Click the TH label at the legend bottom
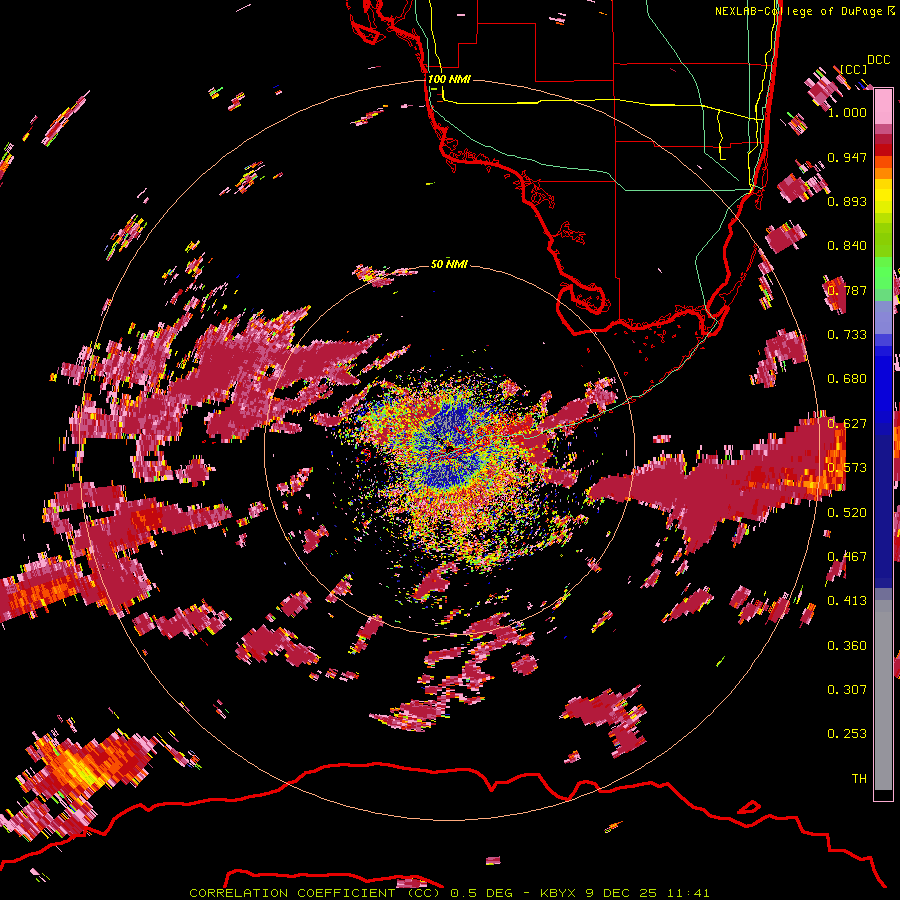Image resolution: width=900 pixels, height=900 pixels. coord(859,779)
